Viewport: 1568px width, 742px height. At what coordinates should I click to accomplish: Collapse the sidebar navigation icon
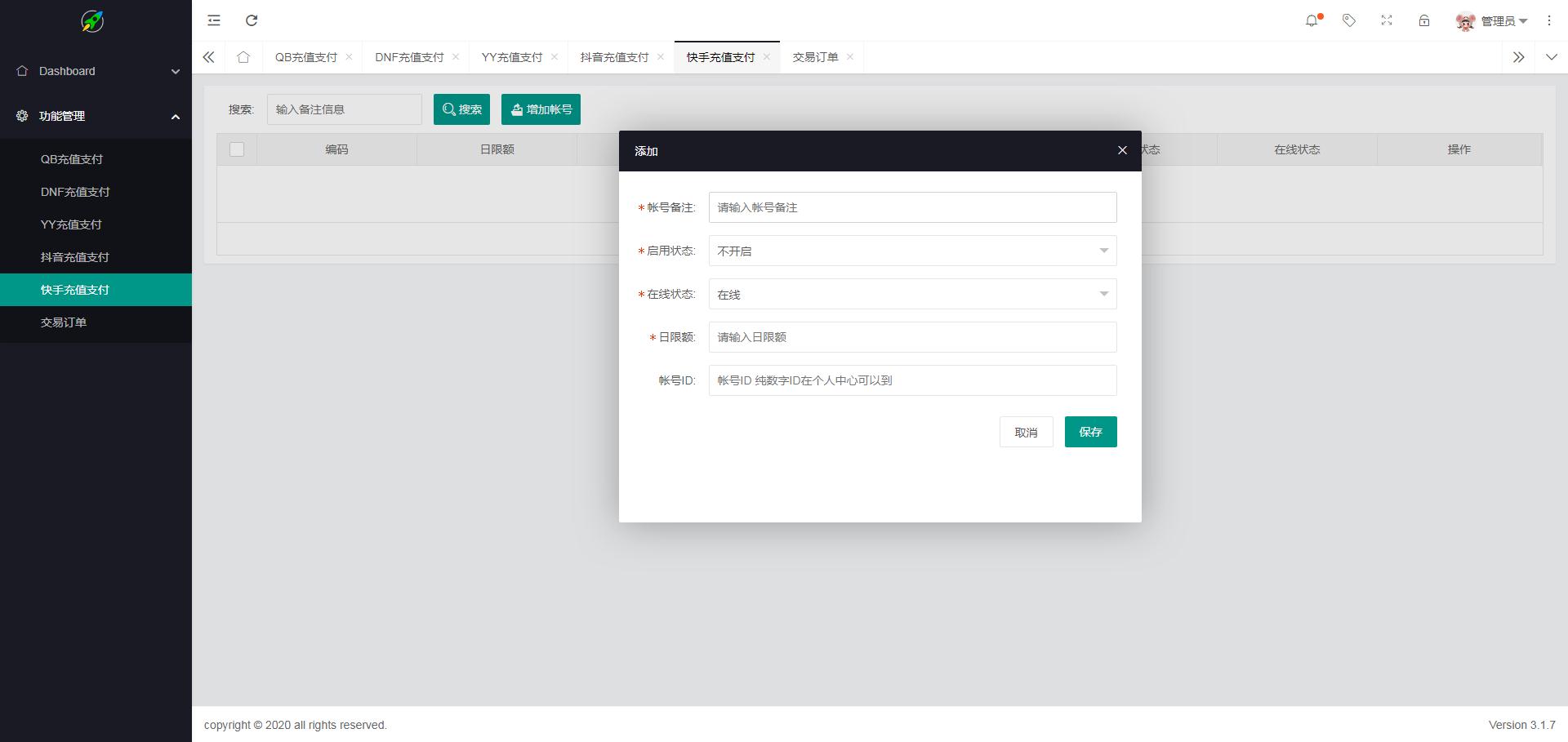[213, 20]
